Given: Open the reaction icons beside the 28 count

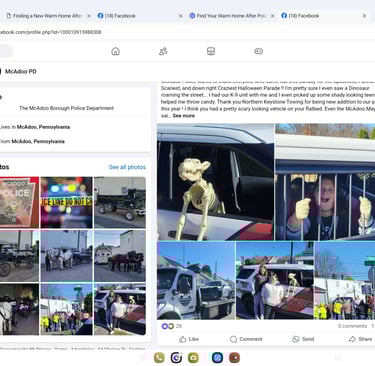Looking at the screenshot, I should coord(168,326).
